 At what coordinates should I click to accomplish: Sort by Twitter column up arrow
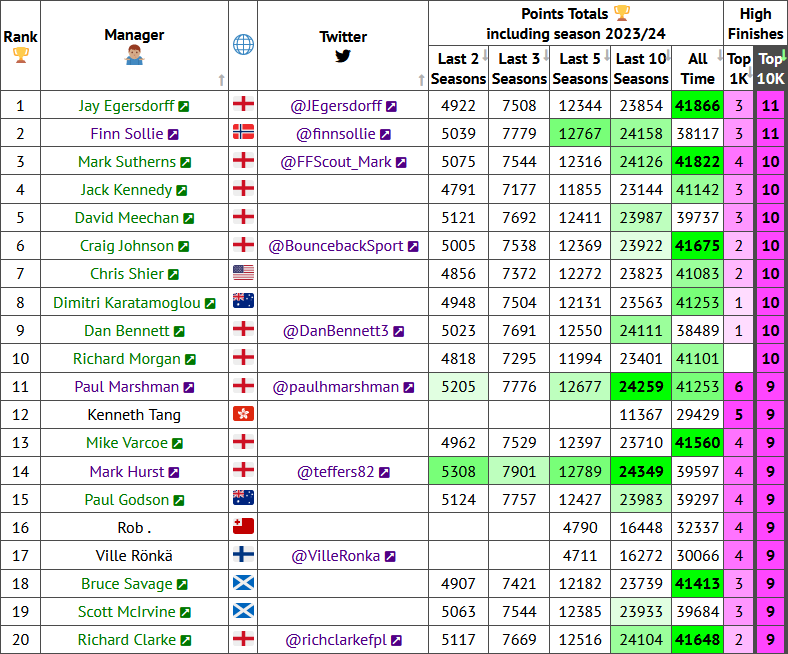(x=421, y=80)
